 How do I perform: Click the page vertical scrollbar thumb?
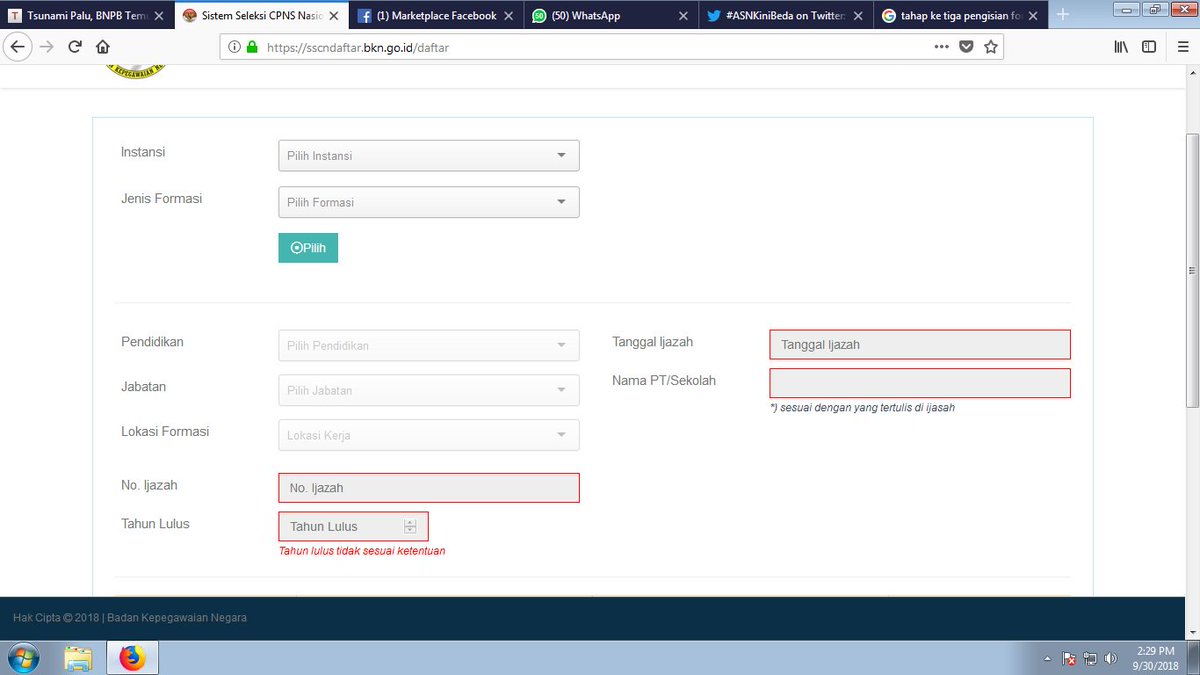(x=1191, y=270)
